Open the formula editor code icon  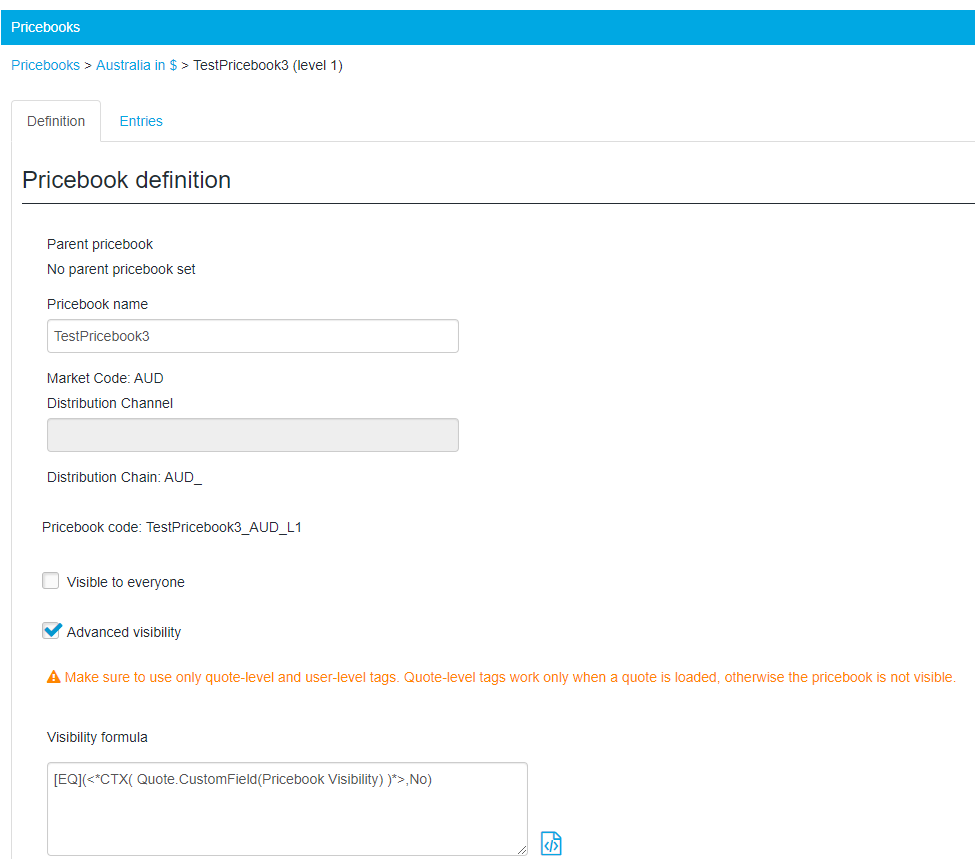coord(550,843)
